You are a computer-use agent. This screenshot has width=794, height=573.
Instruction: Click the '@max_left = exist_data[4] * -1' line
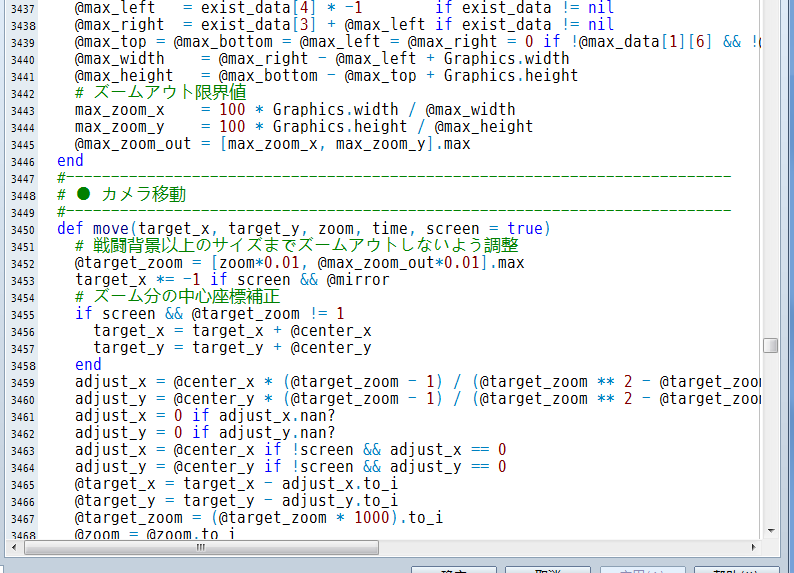[x=344, y=8]
